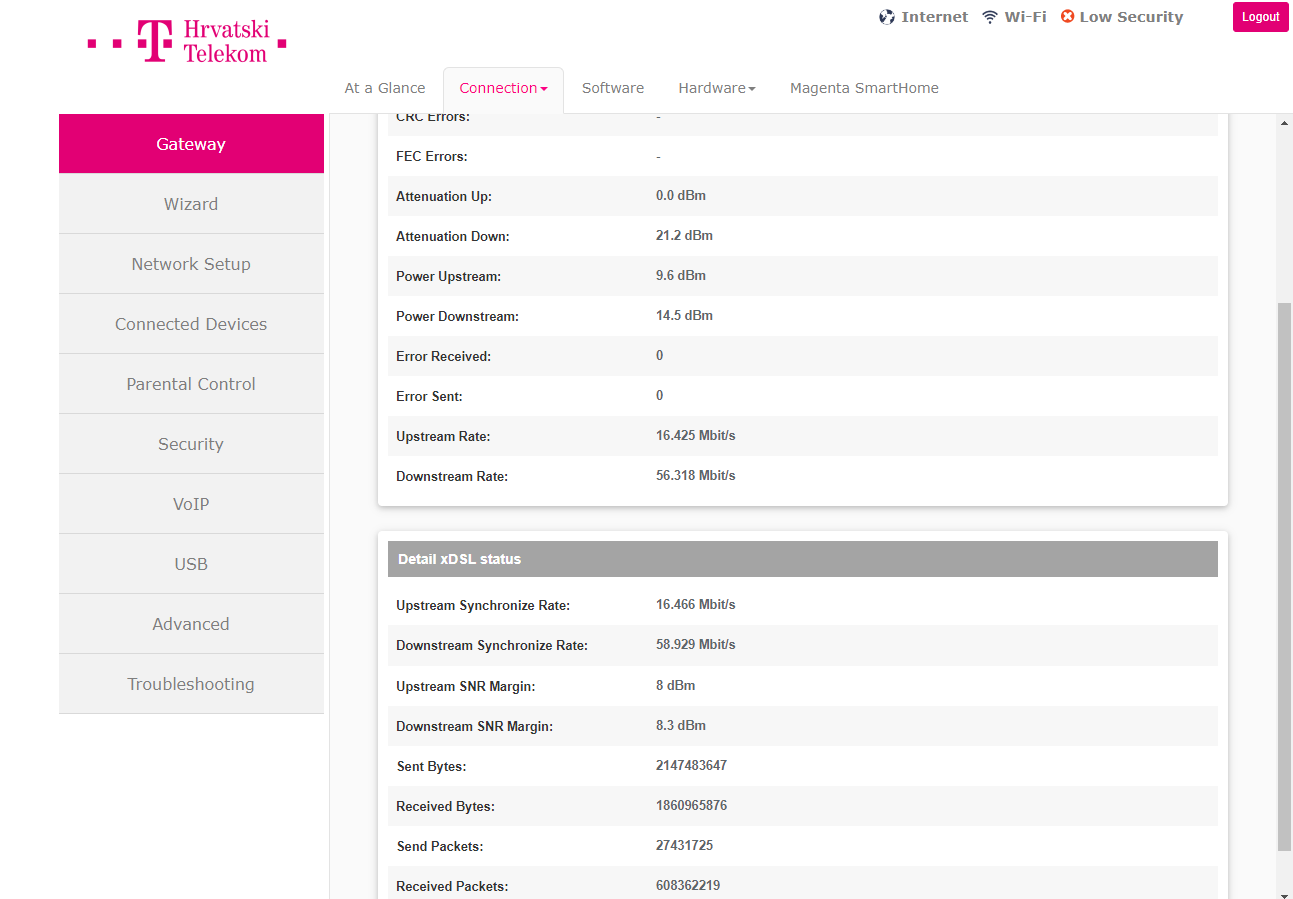Expand the Hardware dropdown menu
Screen dimensions: 1293x899
coord(716,88)
